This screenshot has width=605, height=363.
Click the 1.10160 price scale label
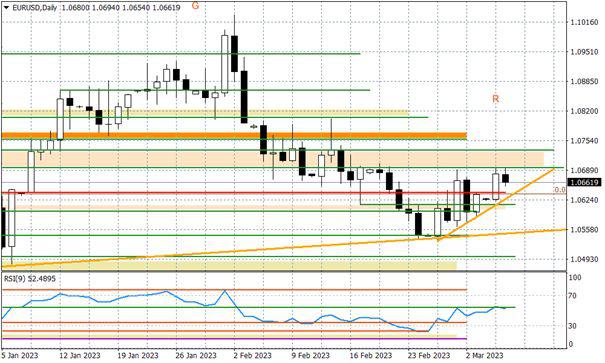tap(584, 22)
